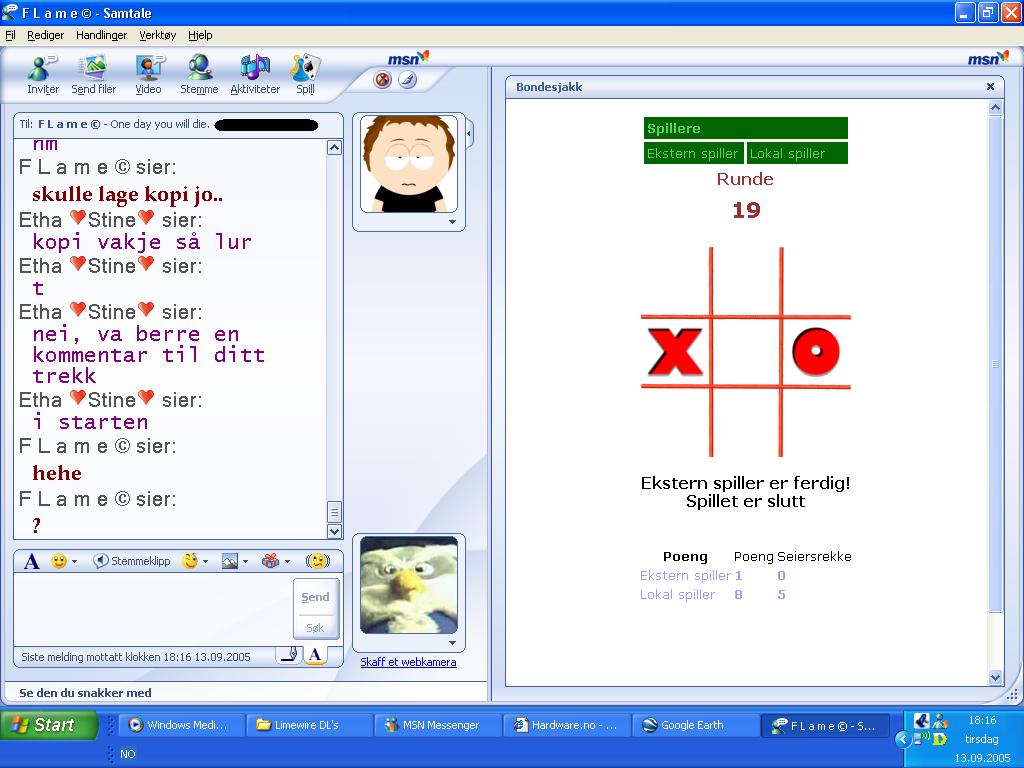Collapse the display picture side panel
Image resolution: width=1024 pixels, height=768 pixels.
pos(469,134)
